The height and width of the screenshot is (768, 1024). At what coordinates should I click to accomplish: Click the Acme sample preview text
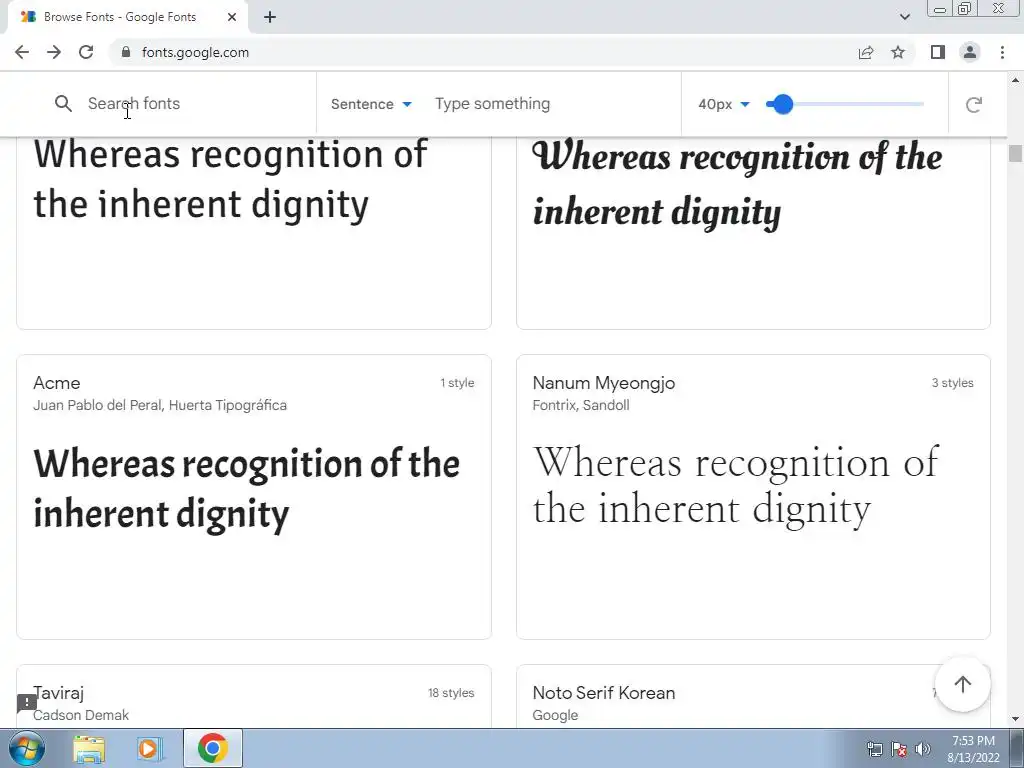[247, 489]
